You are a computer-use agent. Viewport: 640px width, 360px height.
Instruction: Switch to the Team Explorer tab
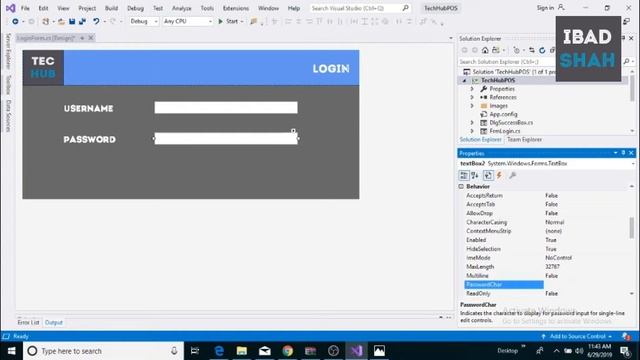click(524, 140)
